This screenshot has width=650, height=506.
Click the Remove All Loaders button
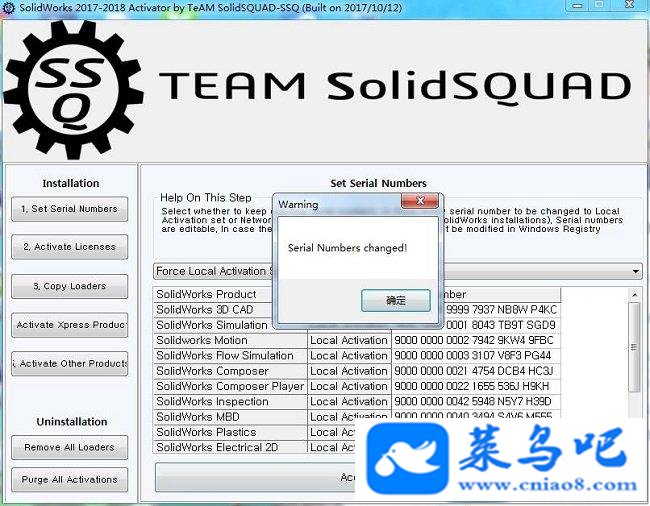pyautogui.click(x=70, y=447)
